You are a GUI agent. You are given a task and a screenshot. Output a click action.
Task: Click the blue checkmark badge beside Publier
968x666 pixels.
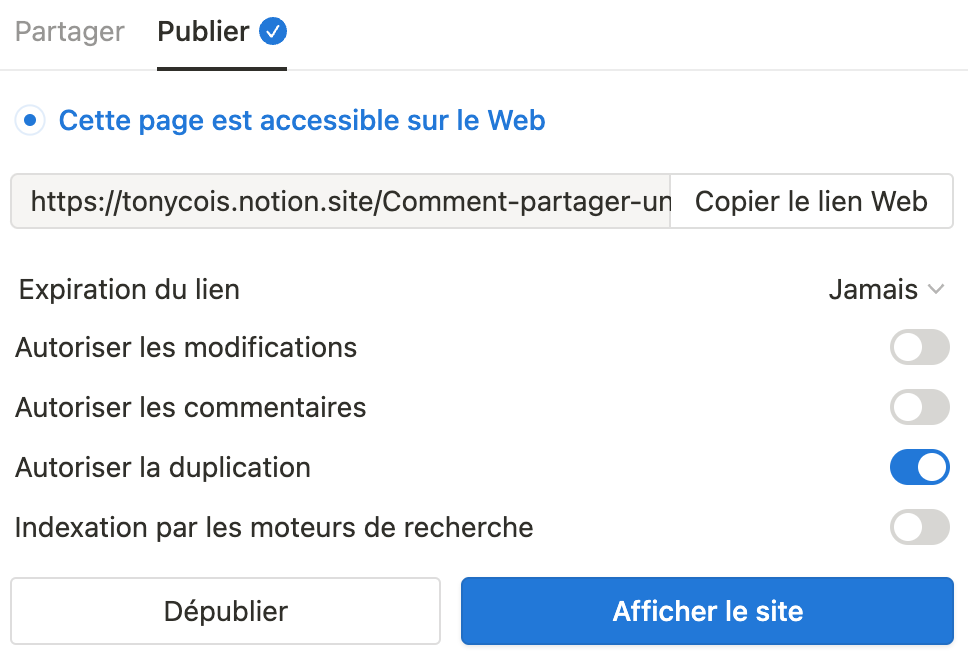(270, 31)
